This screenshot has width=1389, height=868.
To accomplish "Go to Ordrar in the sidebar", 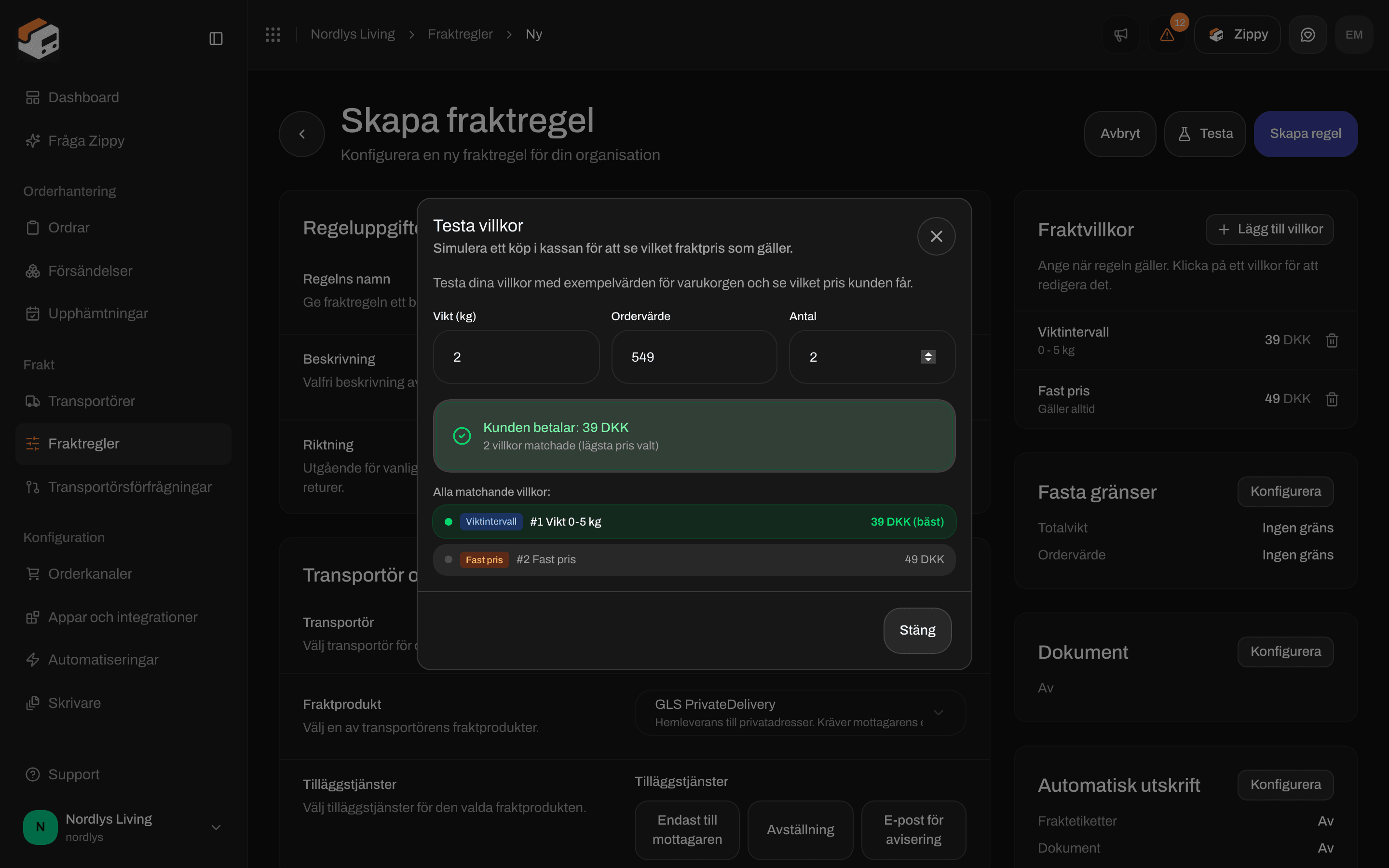I will [123, 228].
